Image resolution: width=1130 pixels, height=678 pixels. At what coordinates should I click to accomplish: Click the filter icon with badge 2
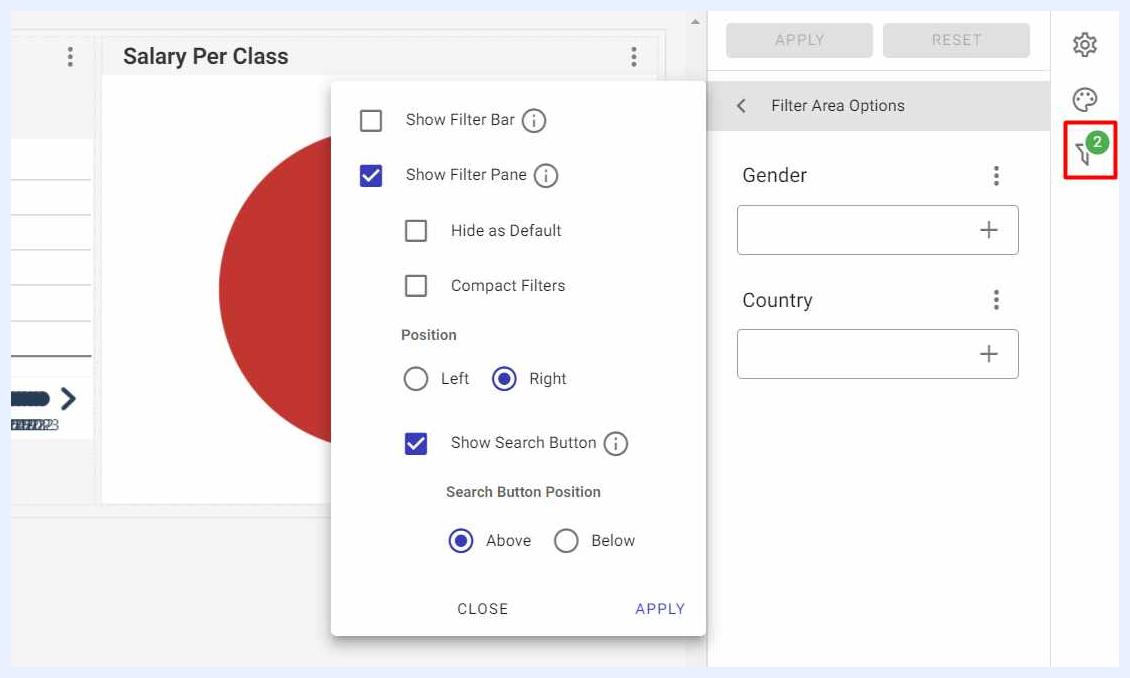pyautogui.click(x=1090, y=150)
